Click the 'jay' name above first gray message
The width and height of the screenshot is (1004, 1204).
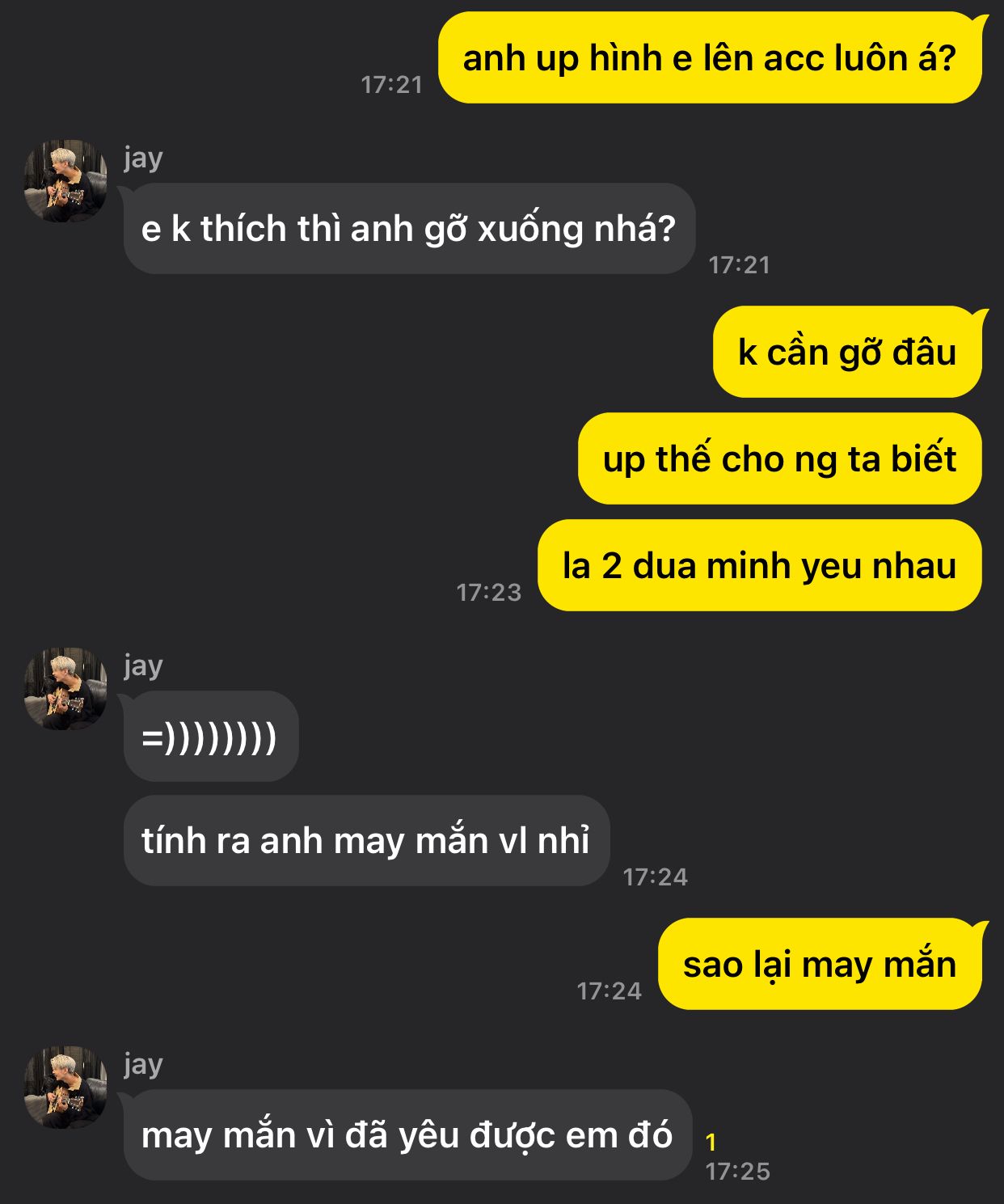click(144, 158)
